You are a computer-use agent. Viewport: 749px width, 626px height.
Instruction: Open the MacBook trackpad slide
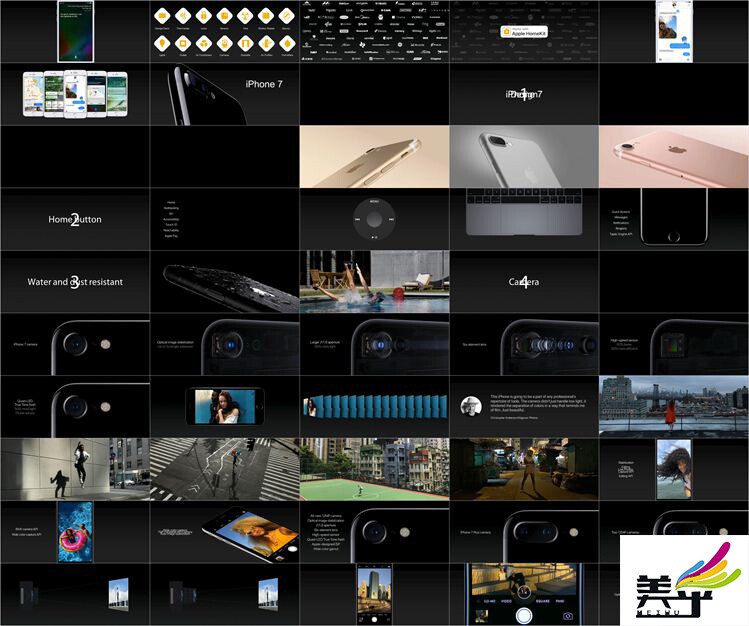[524, 219]
